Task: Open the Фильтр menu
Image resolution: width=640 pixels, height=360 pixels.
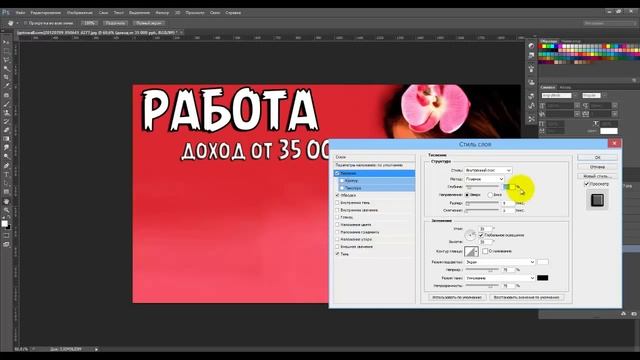Action: click(162, 13)
